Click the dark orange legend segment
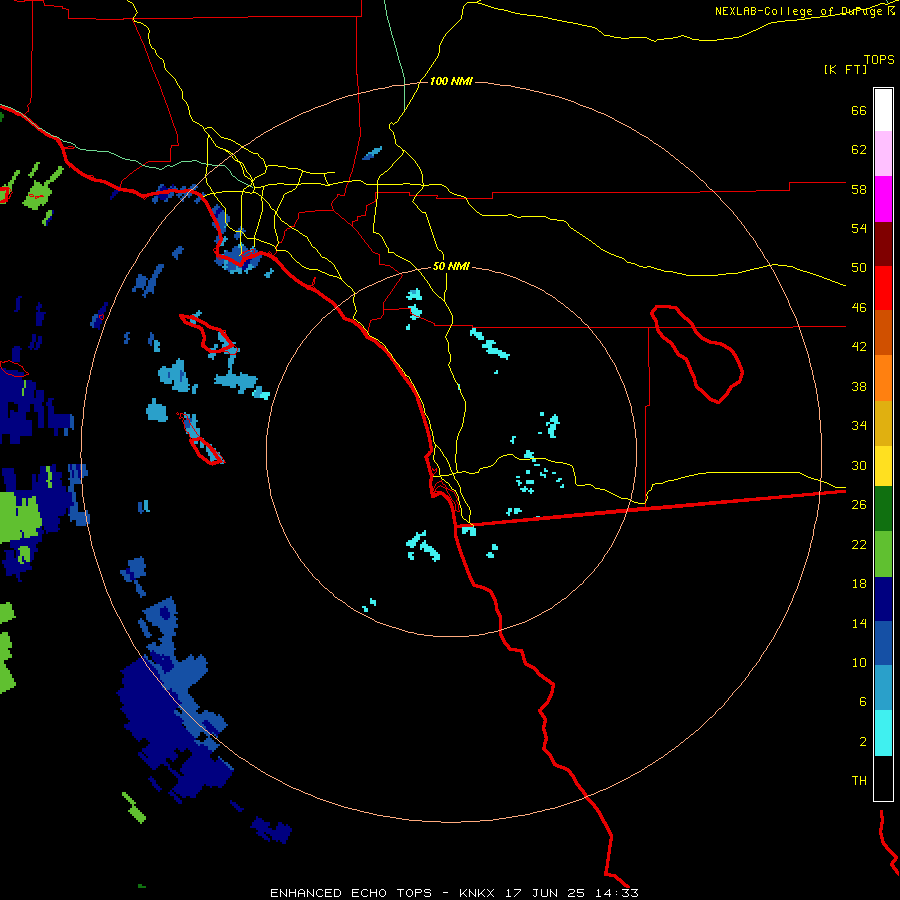Viewport: 900px width, 900px height. 883,332
